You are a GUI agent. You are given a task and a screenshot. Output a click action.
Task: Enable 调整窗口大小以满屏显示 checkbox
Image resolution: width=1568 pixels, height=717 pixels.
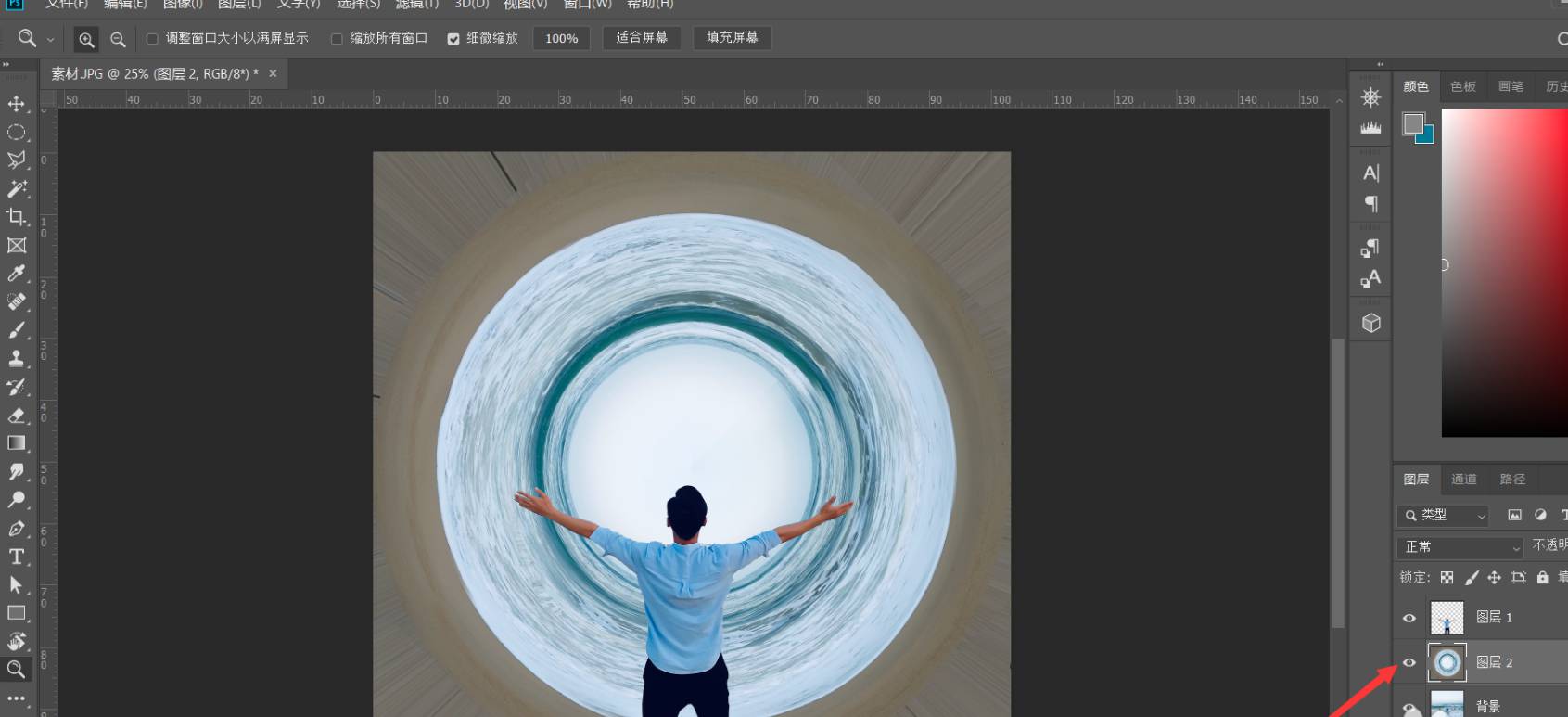(x=153, y=39)
